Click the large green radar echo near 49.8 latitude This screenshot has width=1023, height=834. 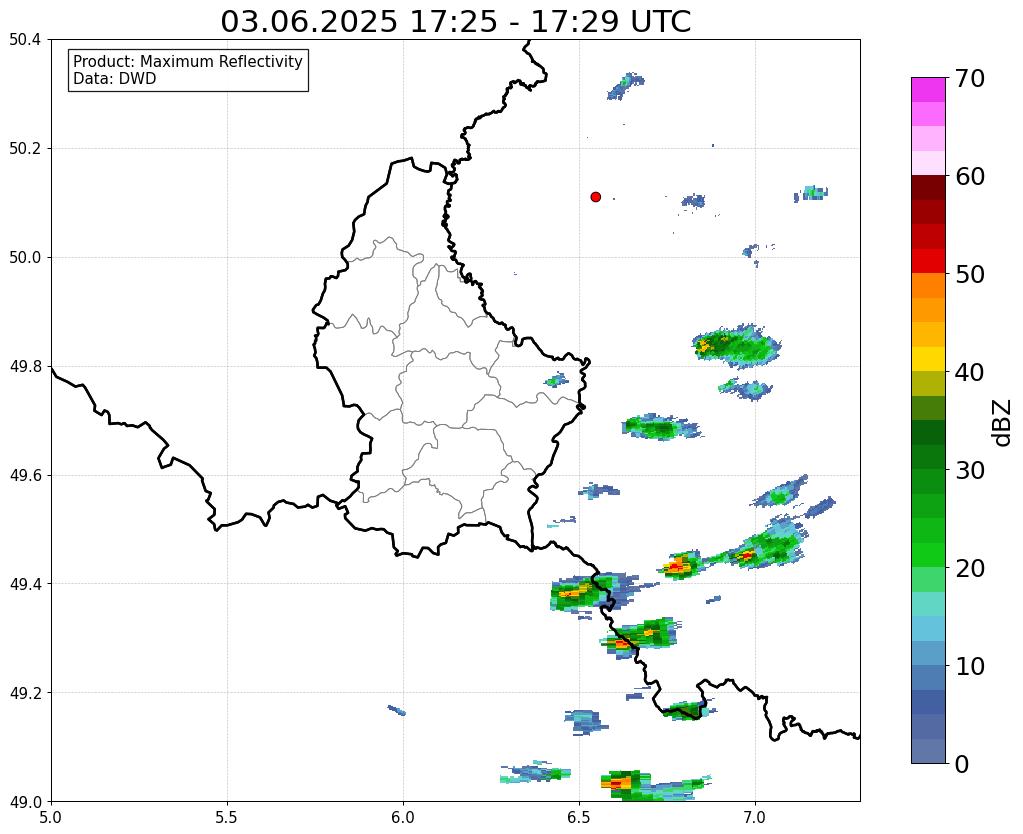point(737,345)
